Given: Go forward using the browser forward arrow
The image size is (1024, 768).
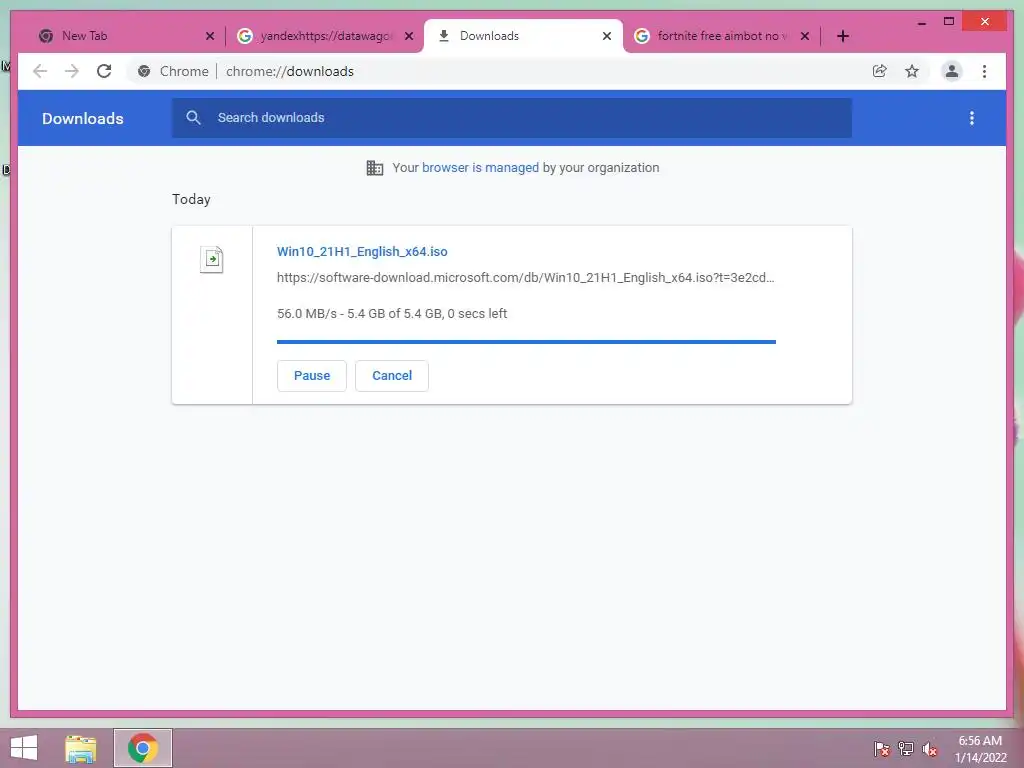Looking at the screenshot, I should point(72,71).
